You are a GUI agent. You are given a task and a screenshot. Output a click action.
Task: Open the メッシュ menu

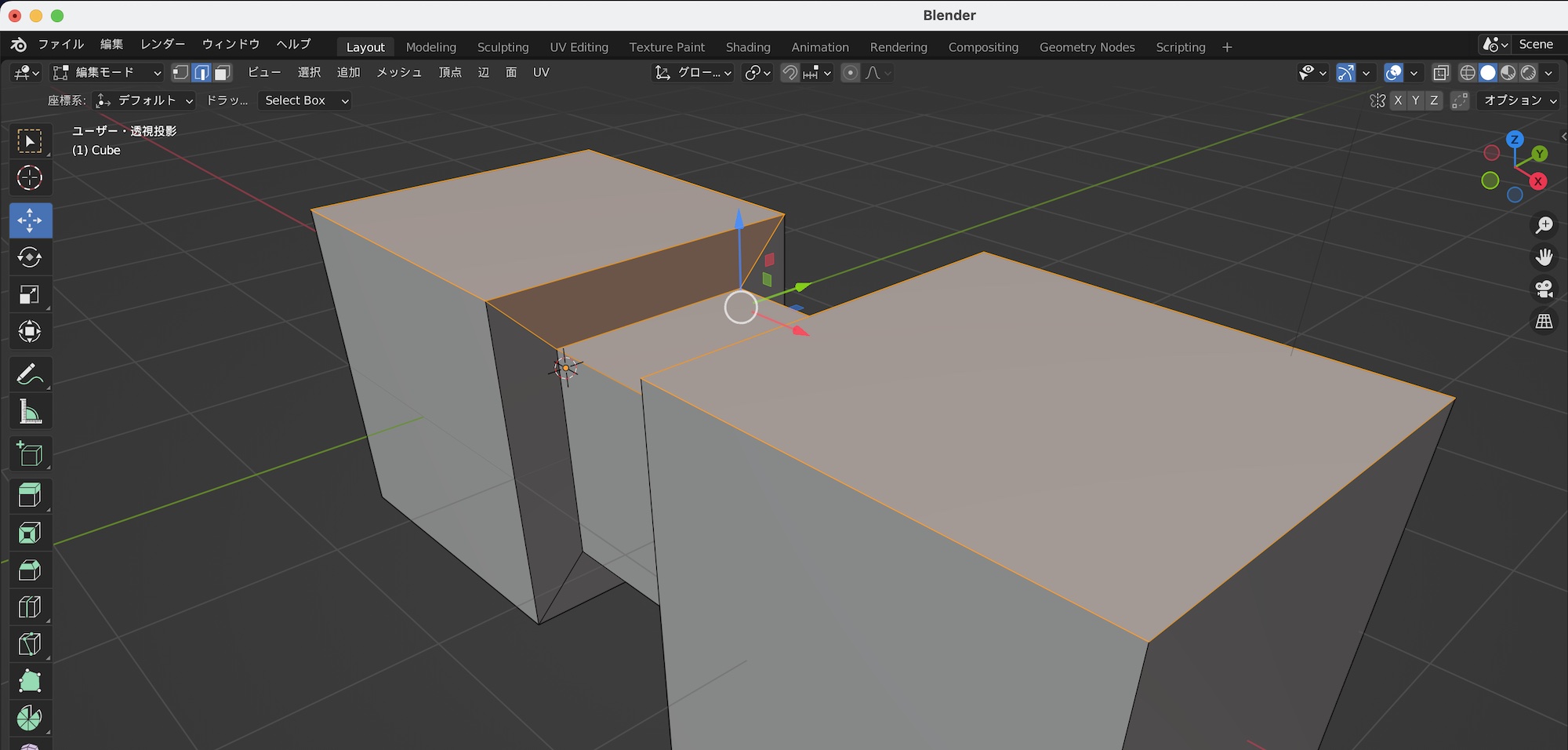(399, 72)
